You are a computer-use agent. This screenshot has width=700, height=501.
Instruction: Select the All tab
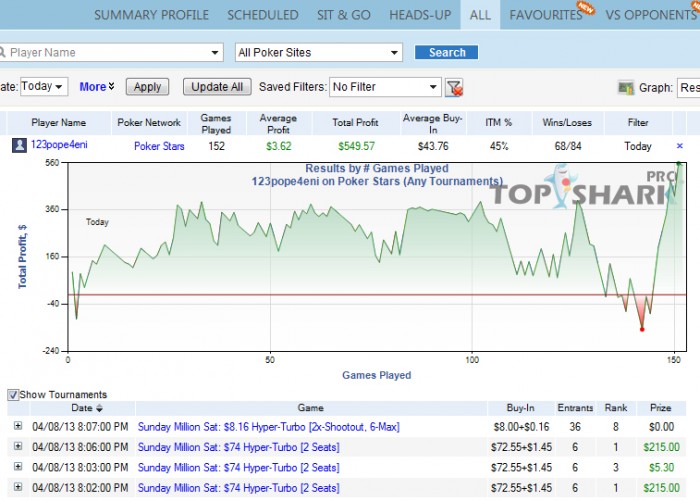pyautogui.click(x=480, y=15)
